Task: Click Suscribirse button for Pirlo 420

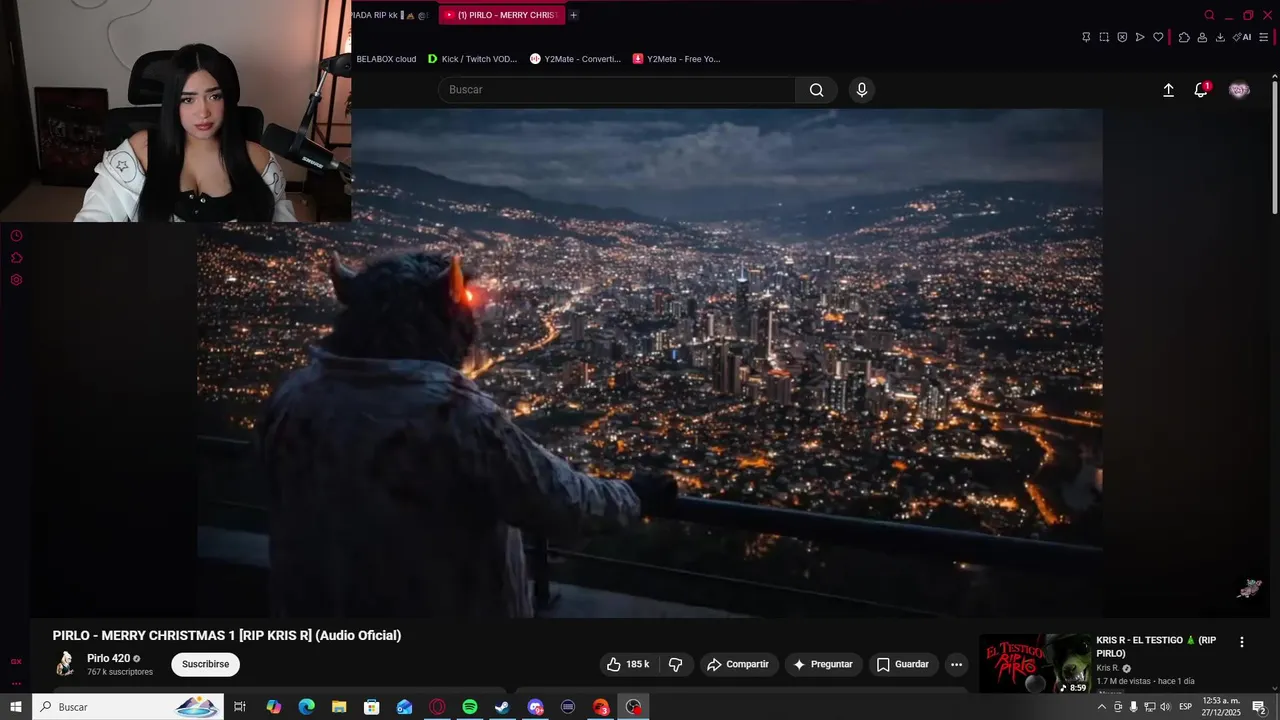Action: coord(205,664)
